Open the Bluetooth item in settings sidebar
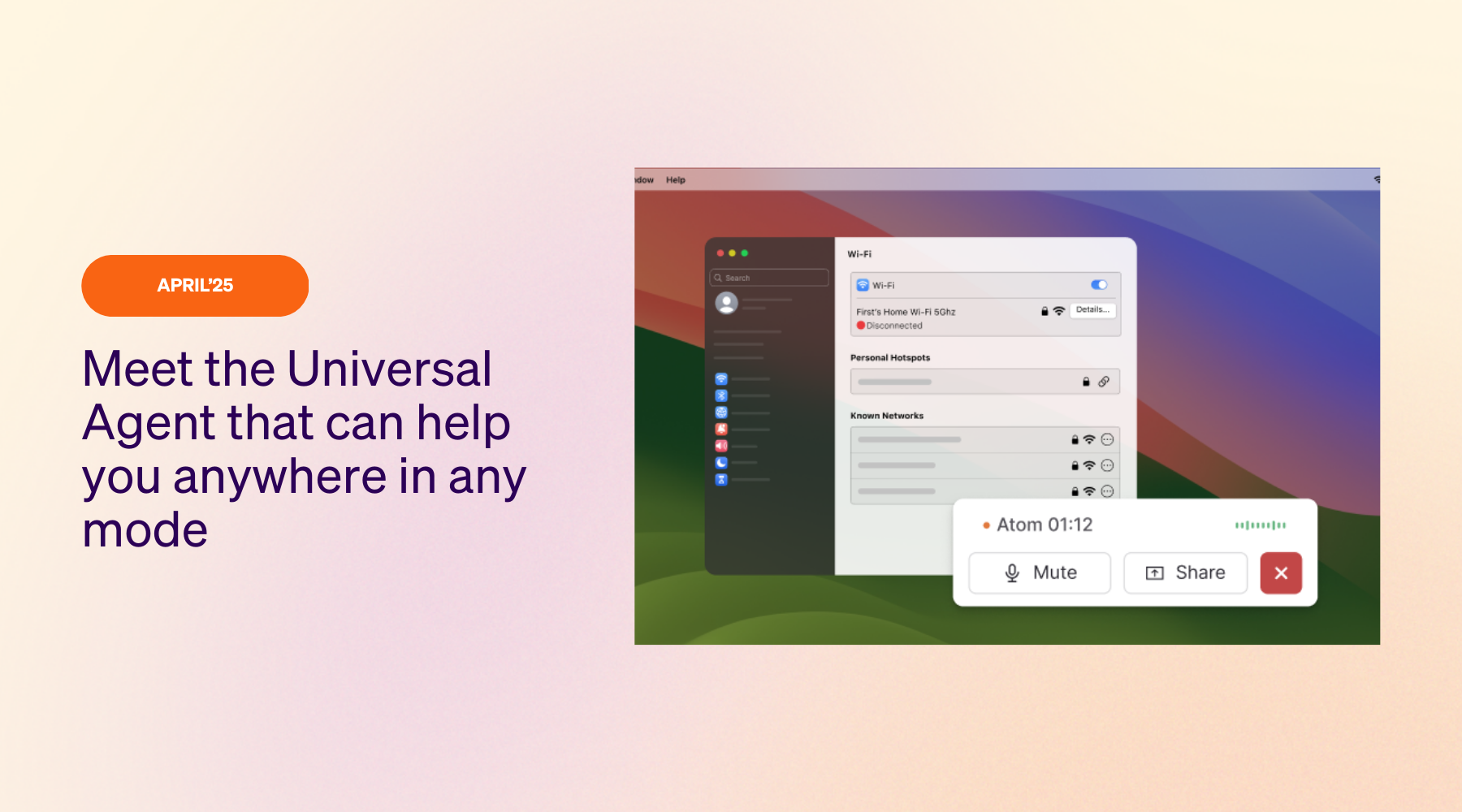 point(721,395)
